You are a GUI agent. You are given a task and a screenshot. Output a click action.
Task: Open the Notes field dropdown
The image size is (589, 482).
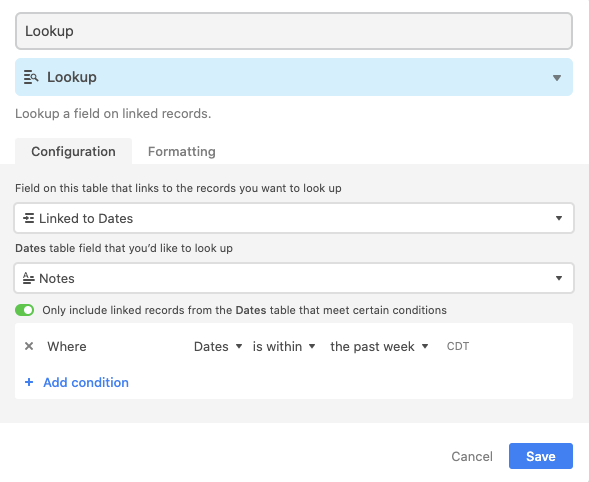click(x=294, y=278)
